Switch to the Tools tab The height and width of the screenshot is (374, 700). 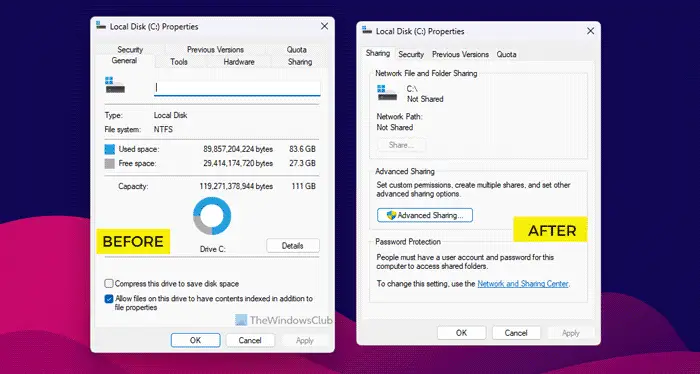179,62
